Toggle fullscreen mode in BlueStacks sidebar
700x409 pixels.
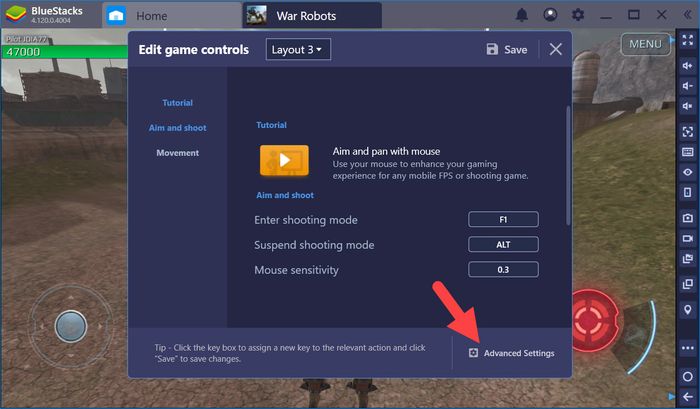tap(688, 40)
